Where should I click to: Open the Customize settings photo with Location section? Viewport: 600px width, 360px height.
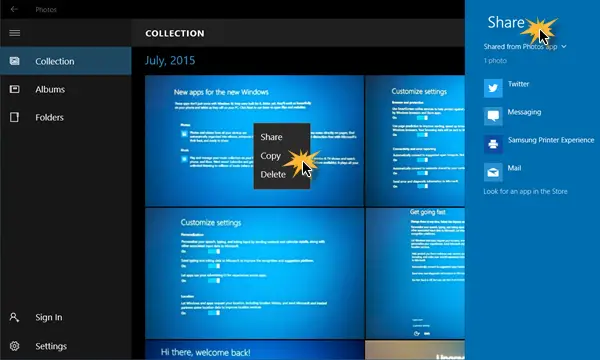point(254,273)
